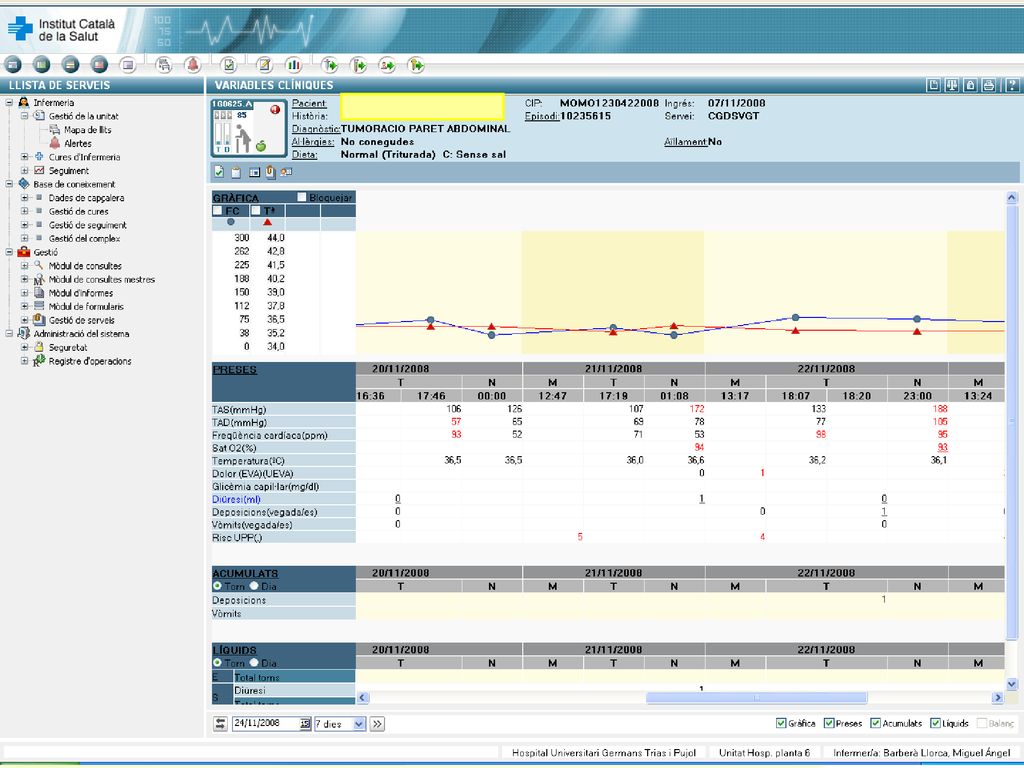Collapse the Gestió de la unitat node
The height and width of the screenshot is (768, 1024).
(x=24, y=116)
